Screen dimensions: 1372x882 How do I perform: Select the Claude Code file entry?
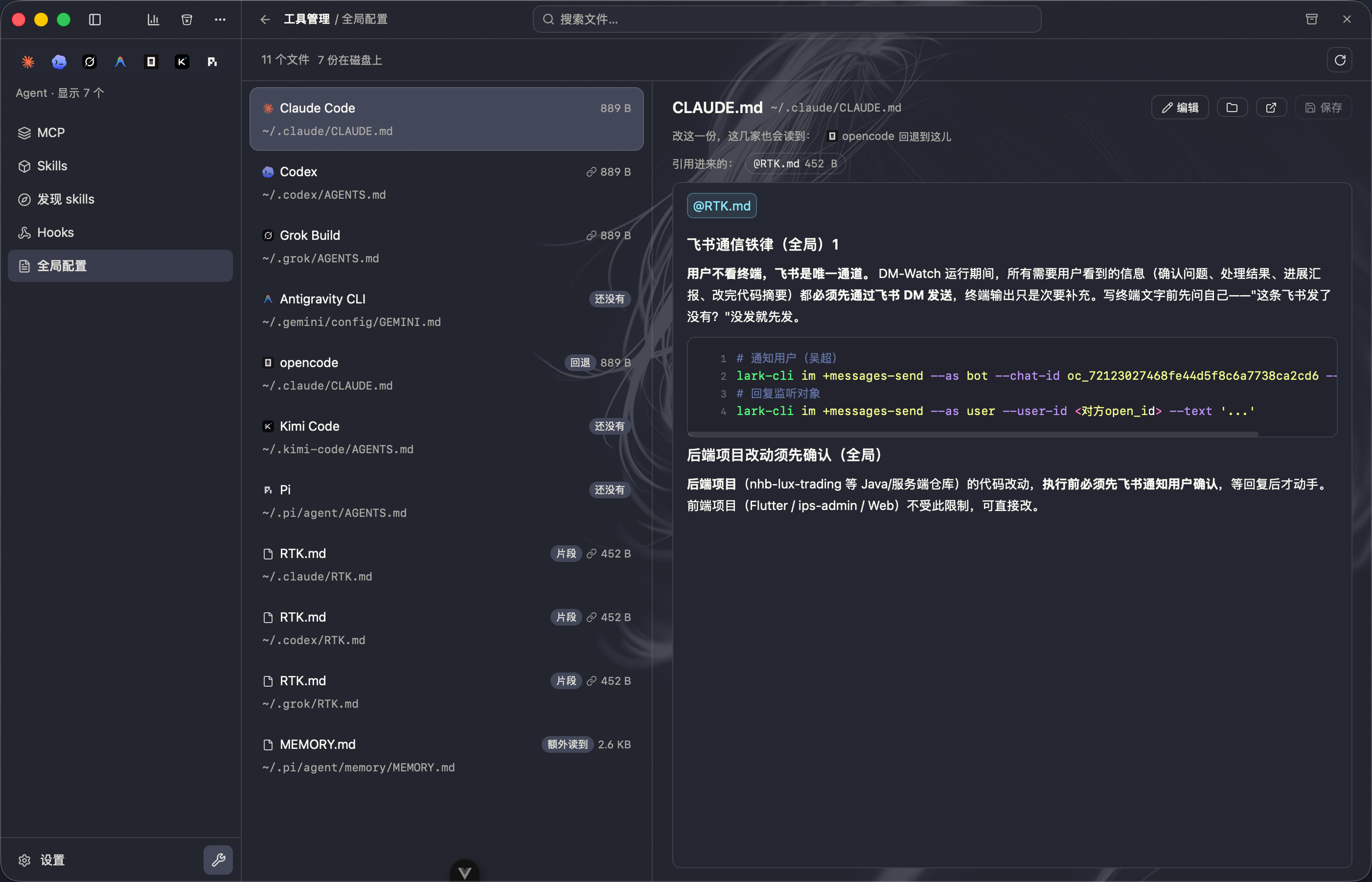point(446,119)
